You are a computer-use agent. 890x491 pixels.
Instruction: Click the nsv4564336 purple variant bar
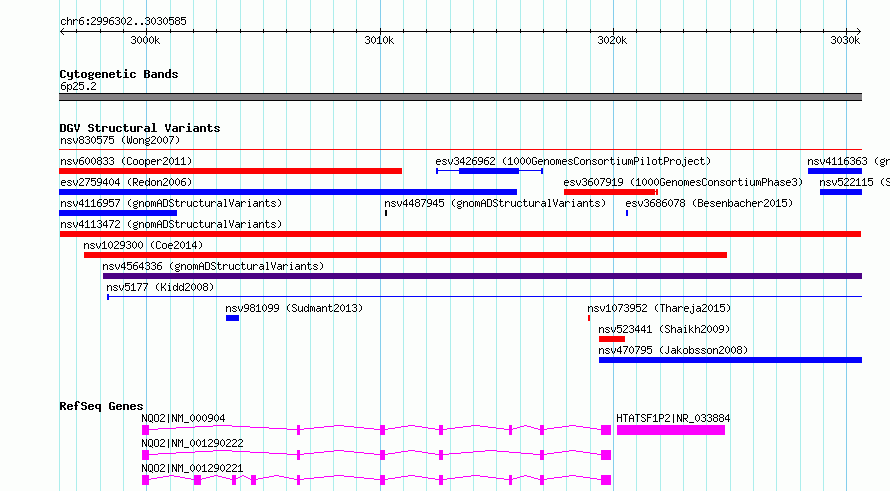click(x=482, y=276)
